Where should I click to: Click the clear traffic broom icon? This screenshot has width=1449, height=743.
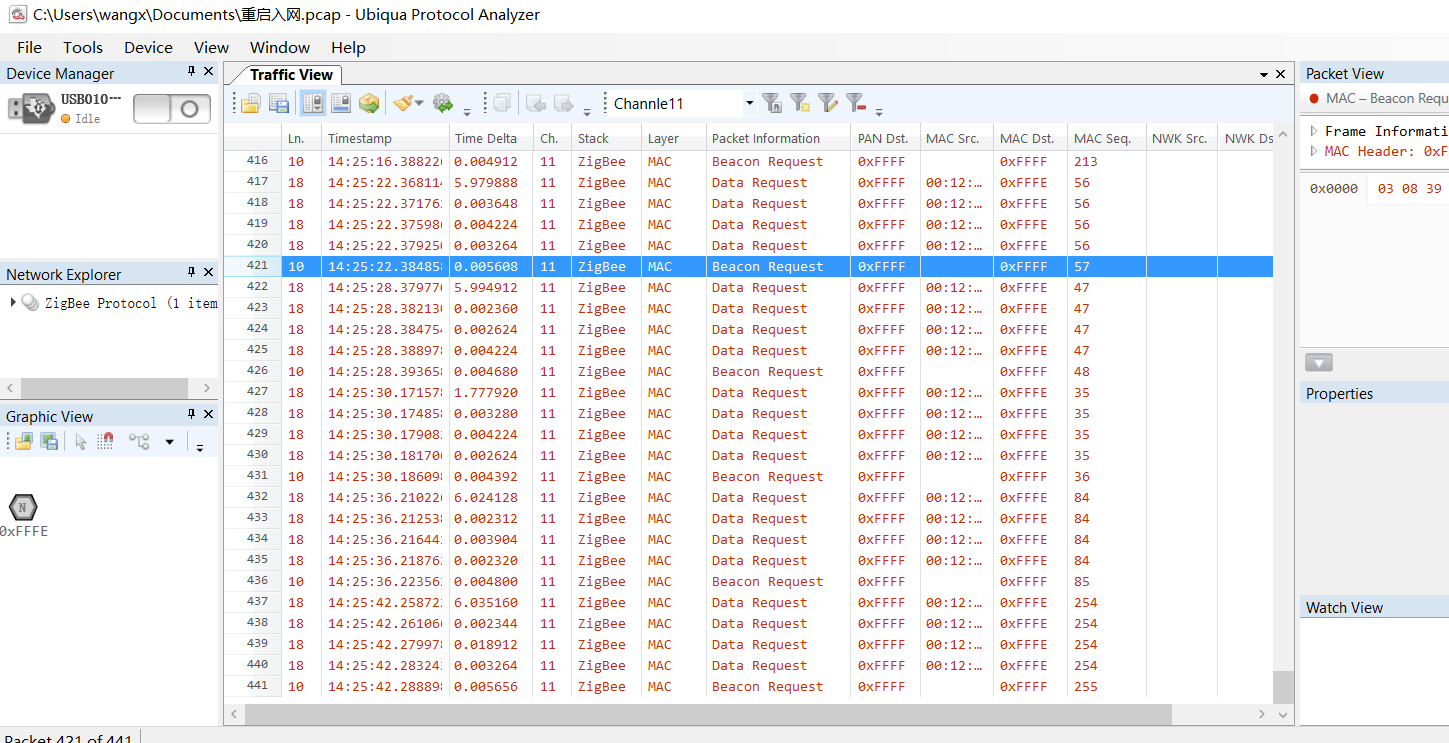pos(404,103)
